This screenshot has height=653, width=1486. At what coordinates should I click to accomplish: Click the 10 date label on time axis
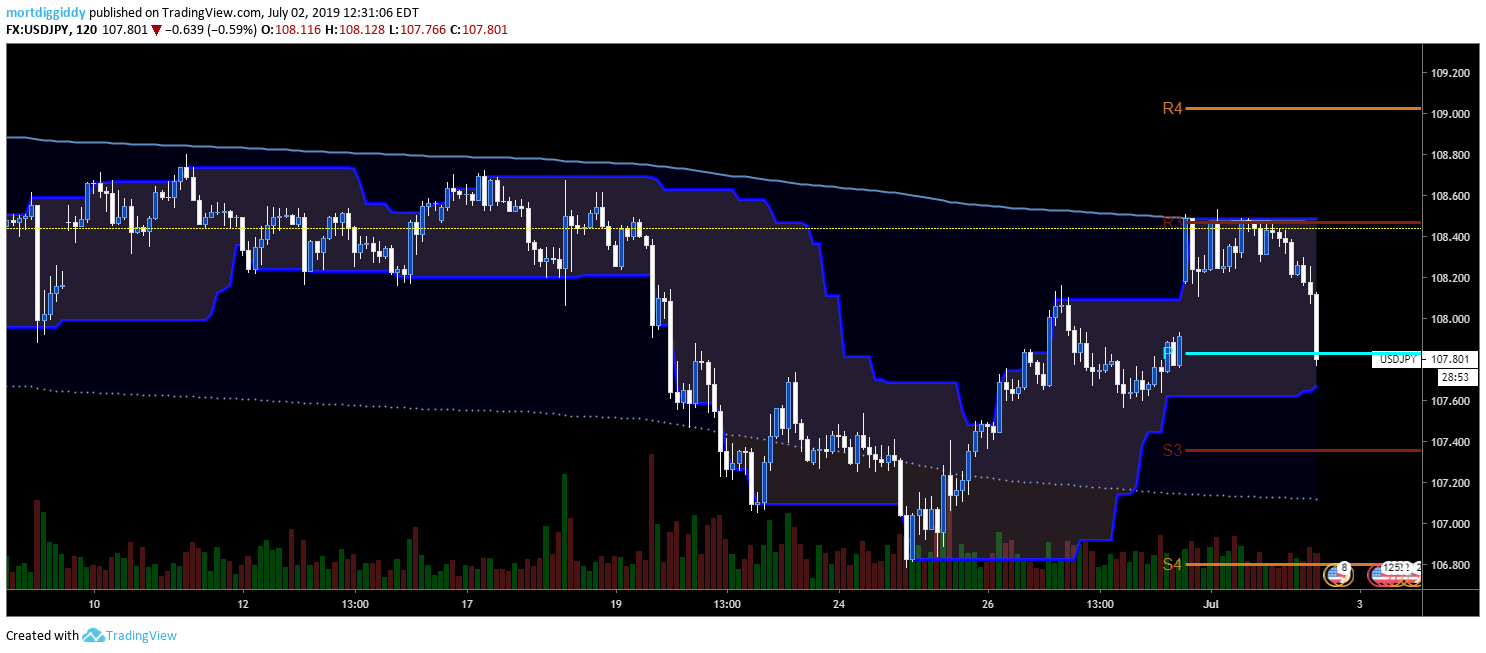point(94,604)
